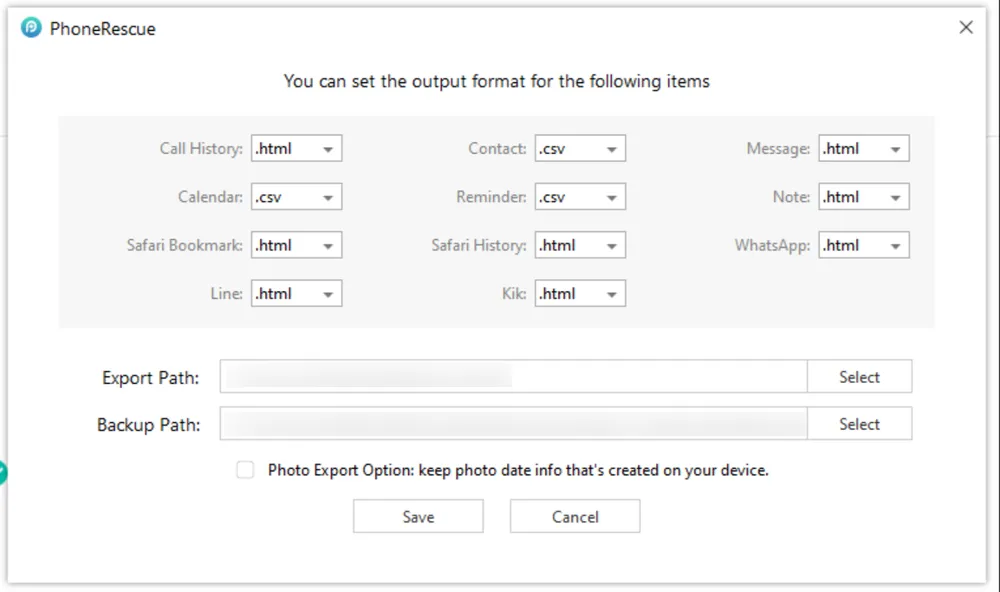
Task: Open the Message format dropdown
Action: tap(864, 149)
